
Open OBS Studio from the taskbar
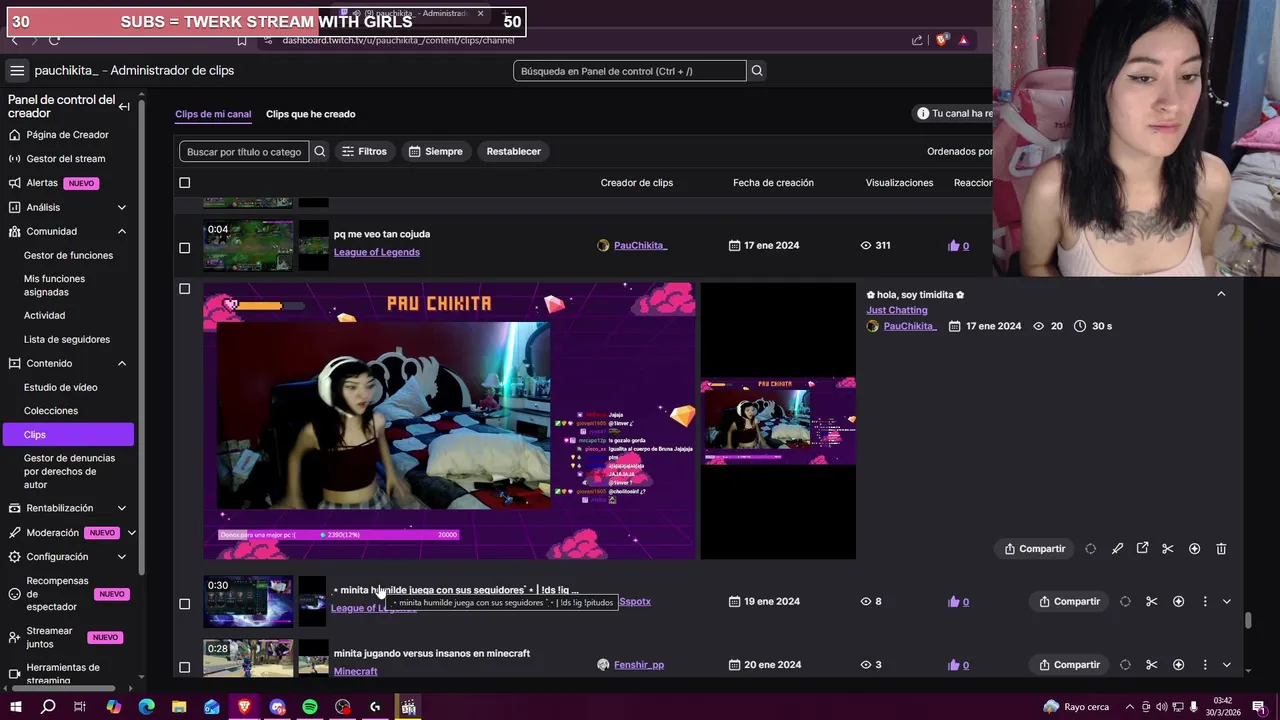tap(343, 707)
